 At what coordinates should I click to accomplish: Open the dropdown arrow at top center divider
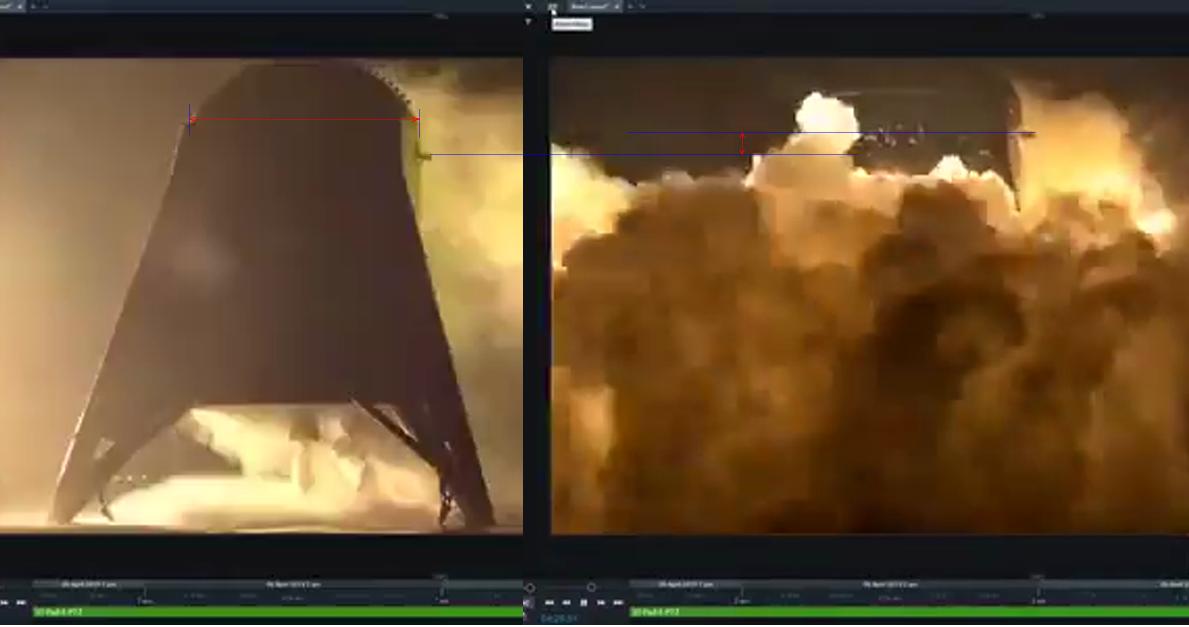point(528,7)
